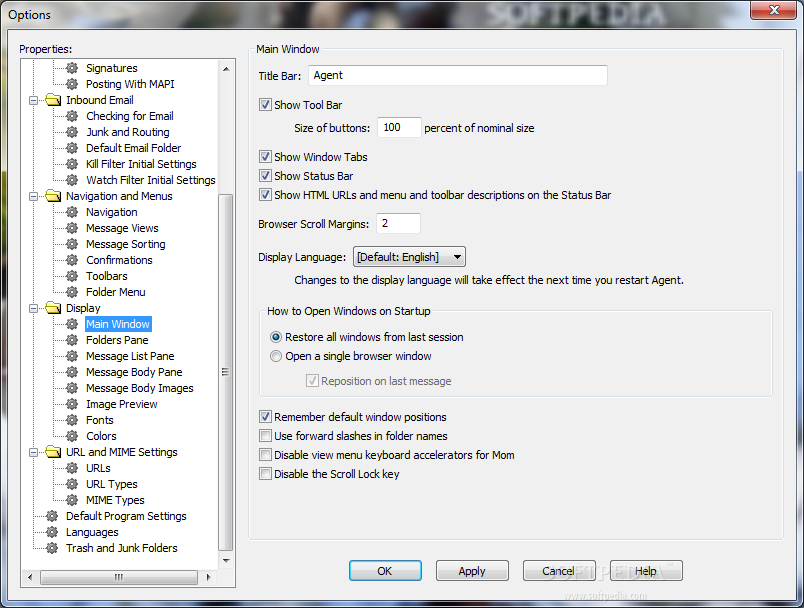
Task: Select URL Types in the tree
Action: [112, 484]
